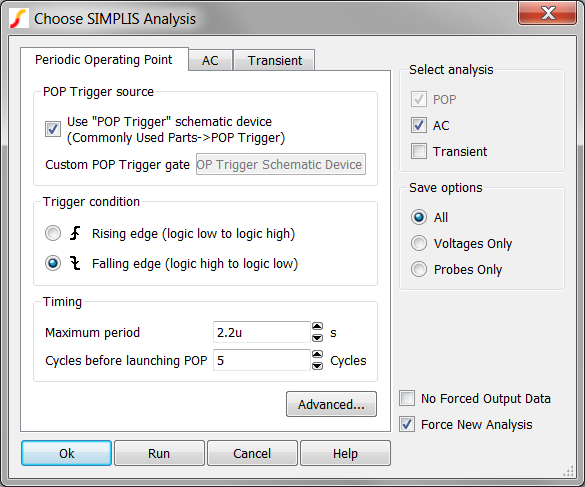The height and width of the screenshot is (487, 585).
Task: Click the falling edge waveform icon
Action: [x=75, y=263]
